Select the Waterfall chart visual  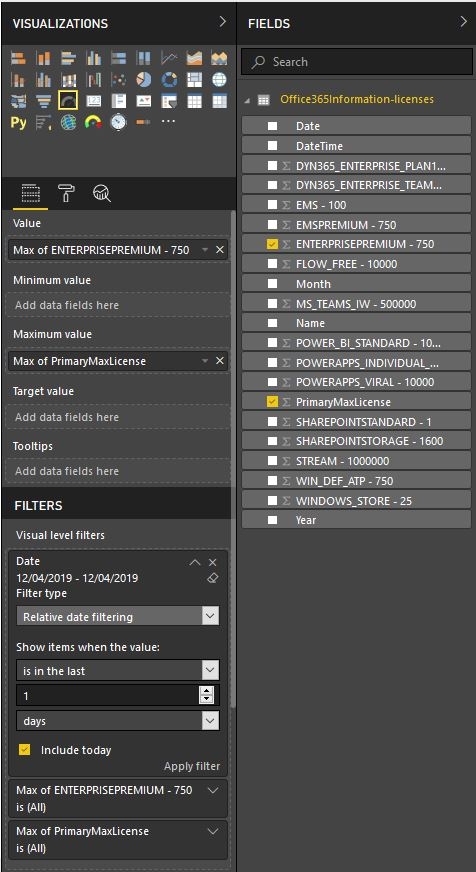pyautogui.click(x=93, y=80)
